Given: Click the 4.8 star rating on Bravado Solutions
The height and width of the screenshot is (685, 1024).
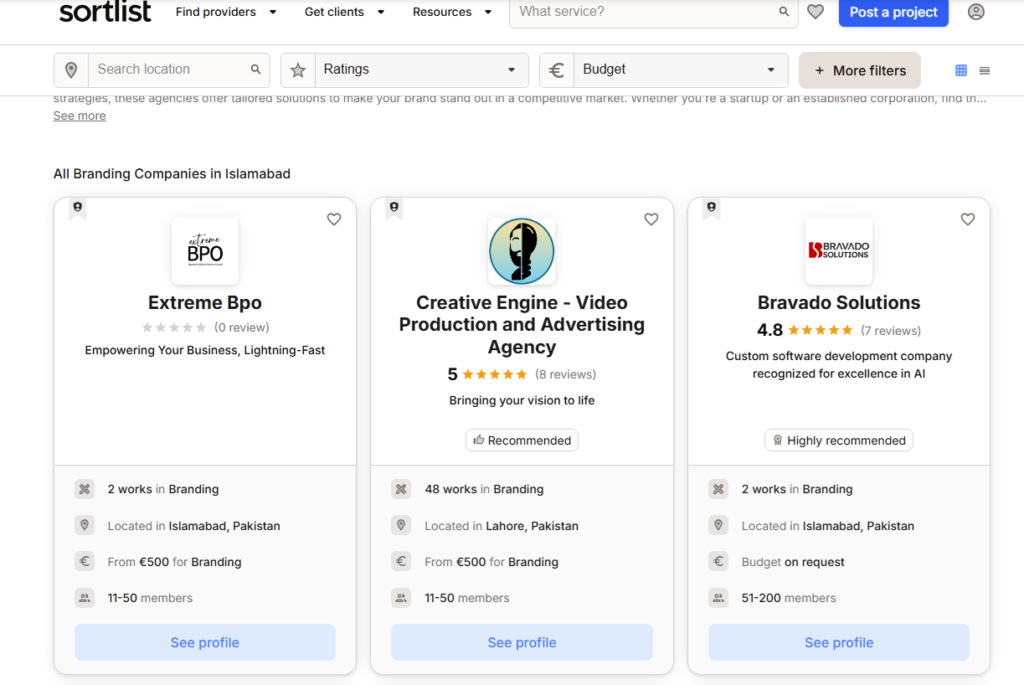Looking at the screenshot, I should click(805, 330).
